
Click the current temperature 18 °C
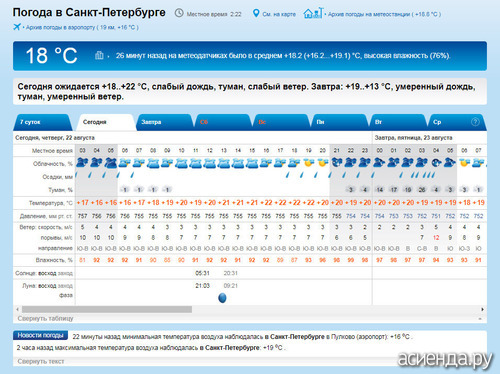pos(52,55)
